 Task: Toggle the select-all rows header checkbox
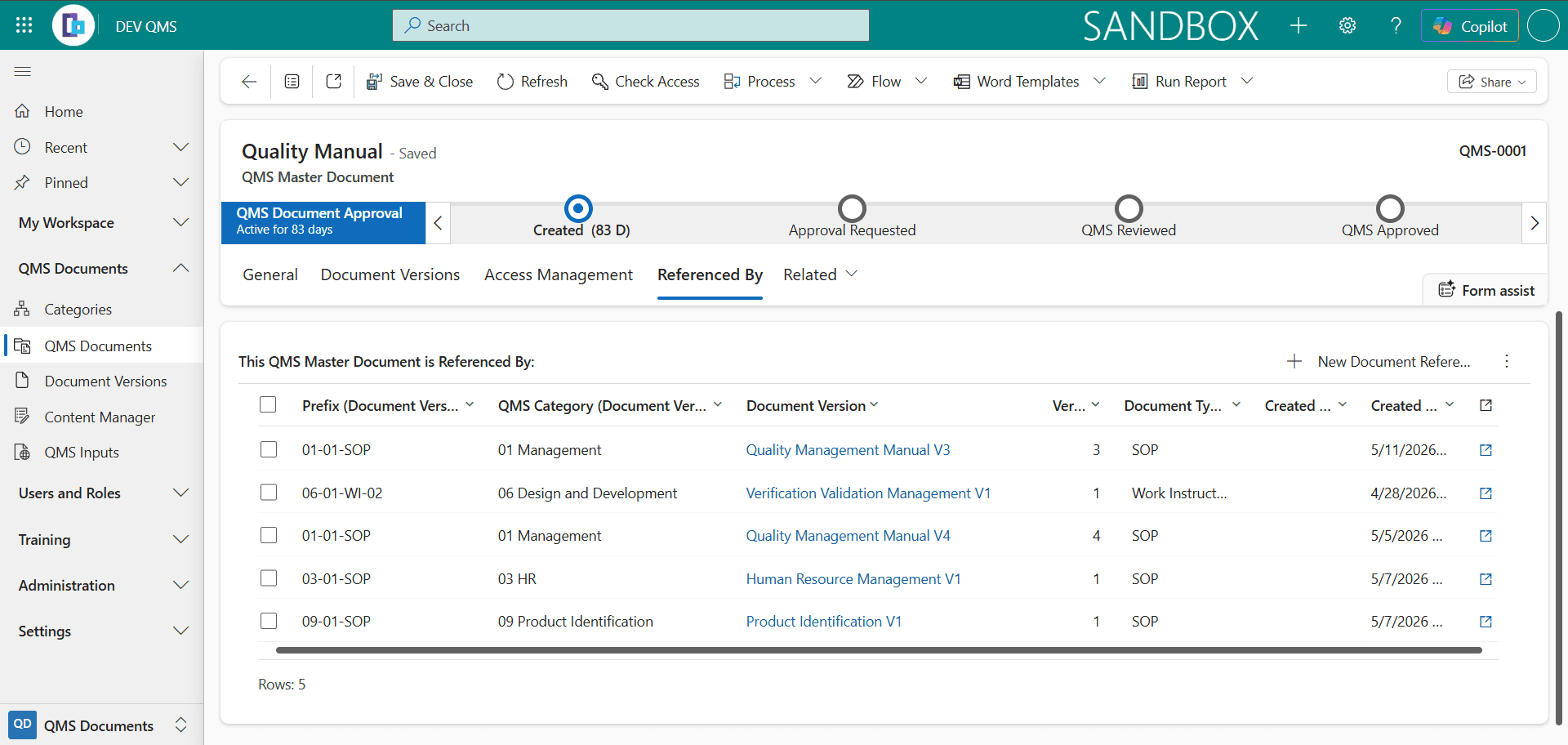tap(268, 404)
